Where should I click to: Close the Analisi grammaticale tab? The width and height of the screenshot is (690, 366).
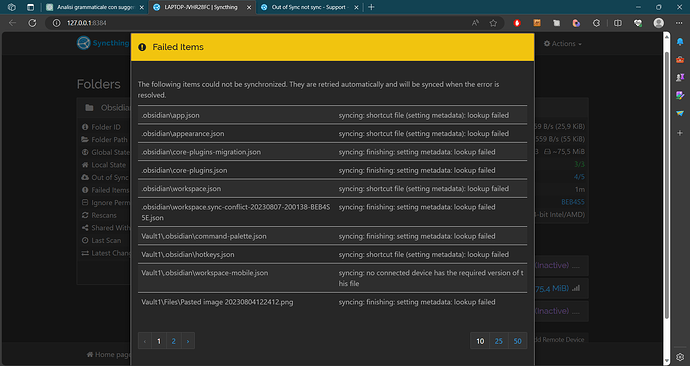pos(142,7)
